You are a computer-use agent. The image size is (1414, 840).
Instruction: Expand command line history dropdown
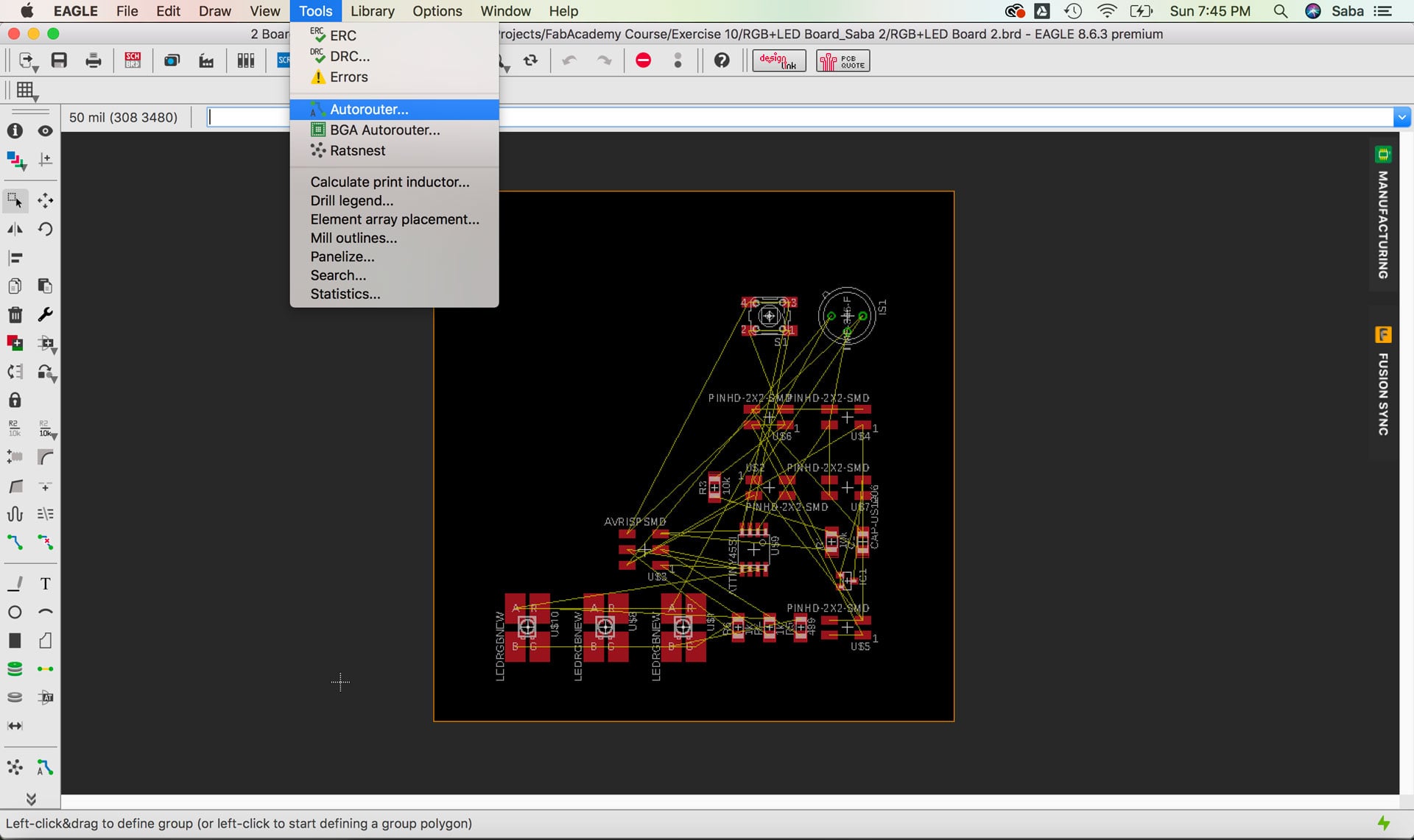pos(1401,117)
